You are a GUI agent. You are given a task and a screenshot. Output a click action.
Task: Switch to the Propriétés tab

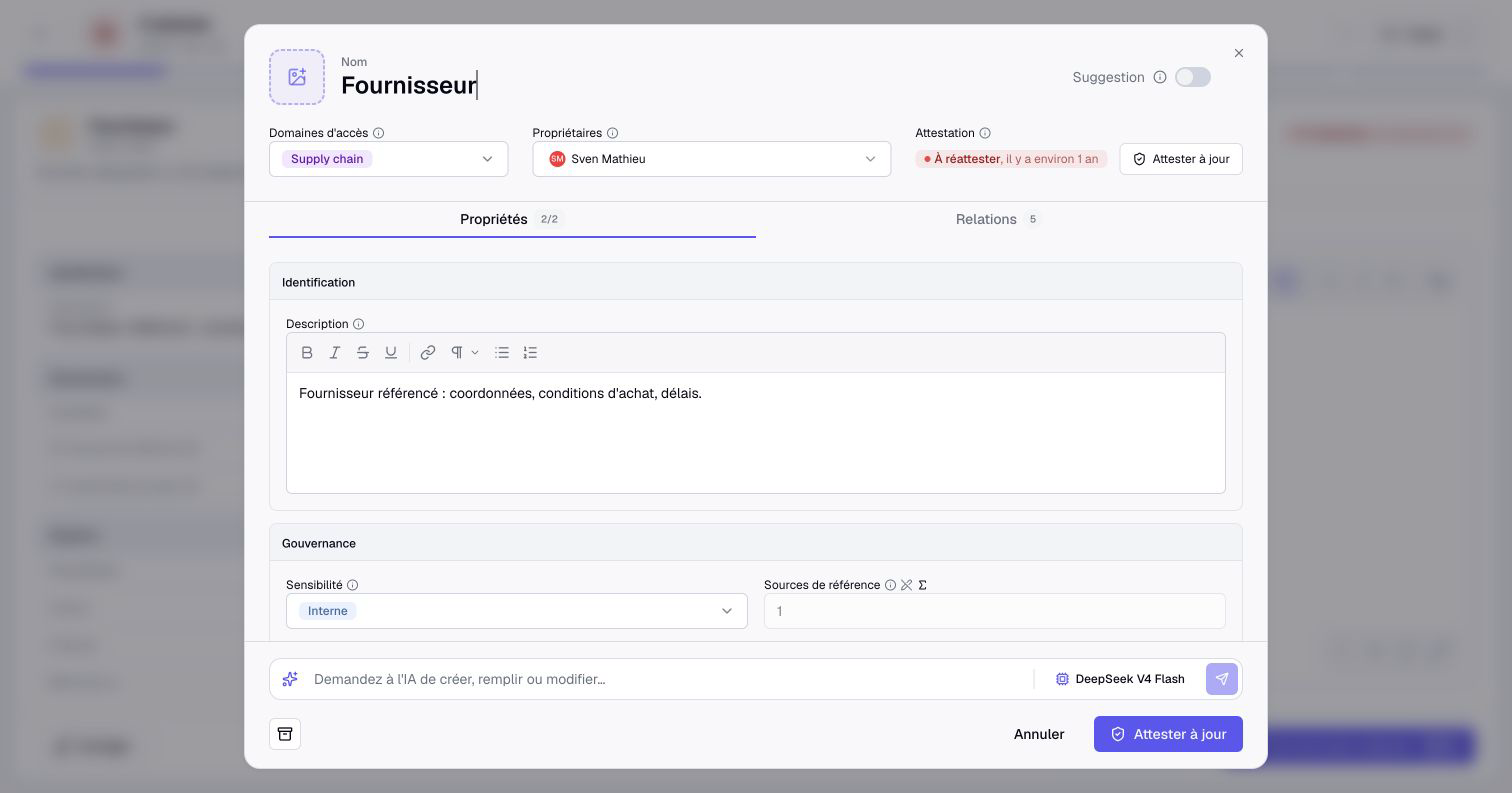[x=512, y=219]
